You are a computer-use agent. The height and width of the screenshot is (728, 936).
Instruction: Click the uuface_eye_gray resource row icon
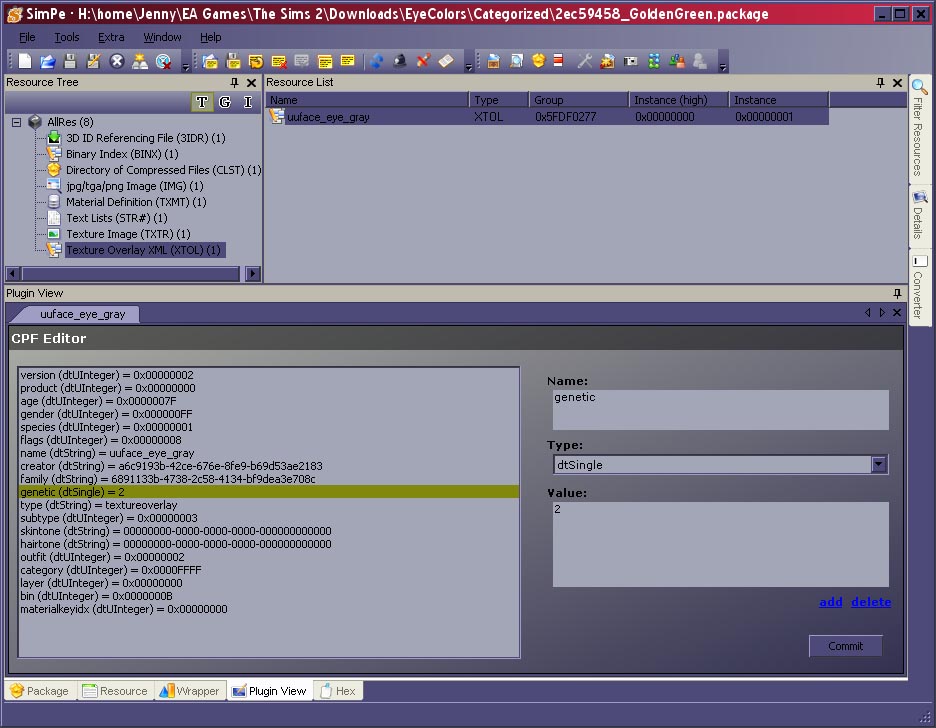pos(277,117)
